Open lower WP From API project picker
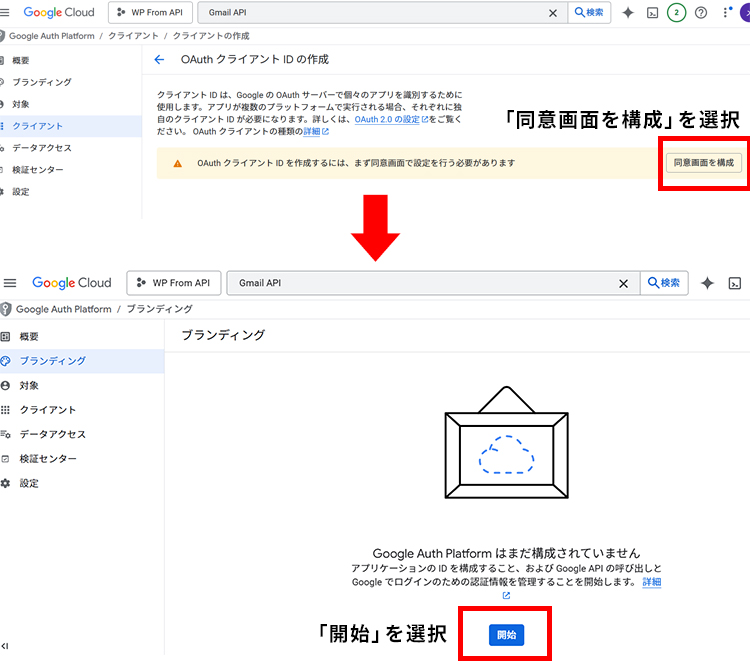 click(x=173, y=283)
